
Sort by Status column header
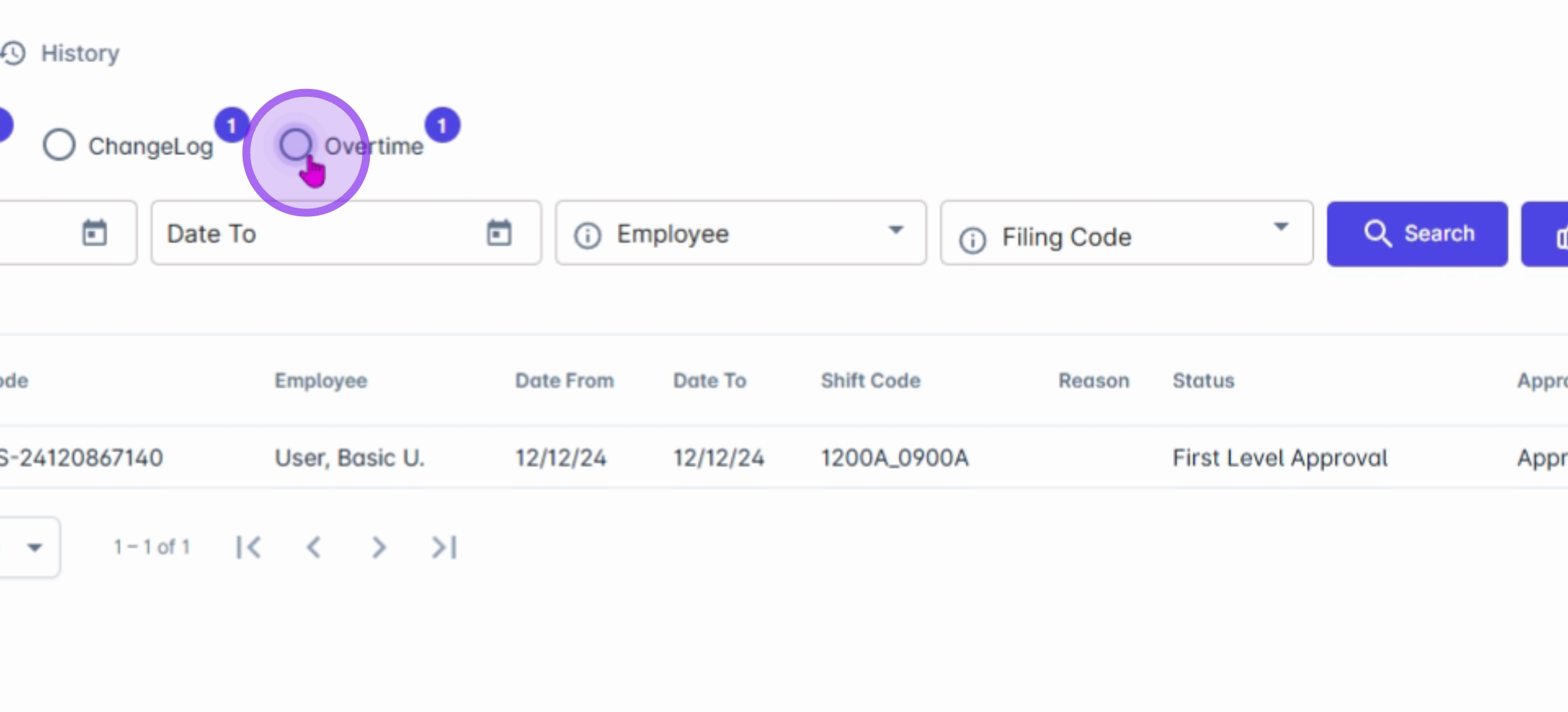point(1203,380)
